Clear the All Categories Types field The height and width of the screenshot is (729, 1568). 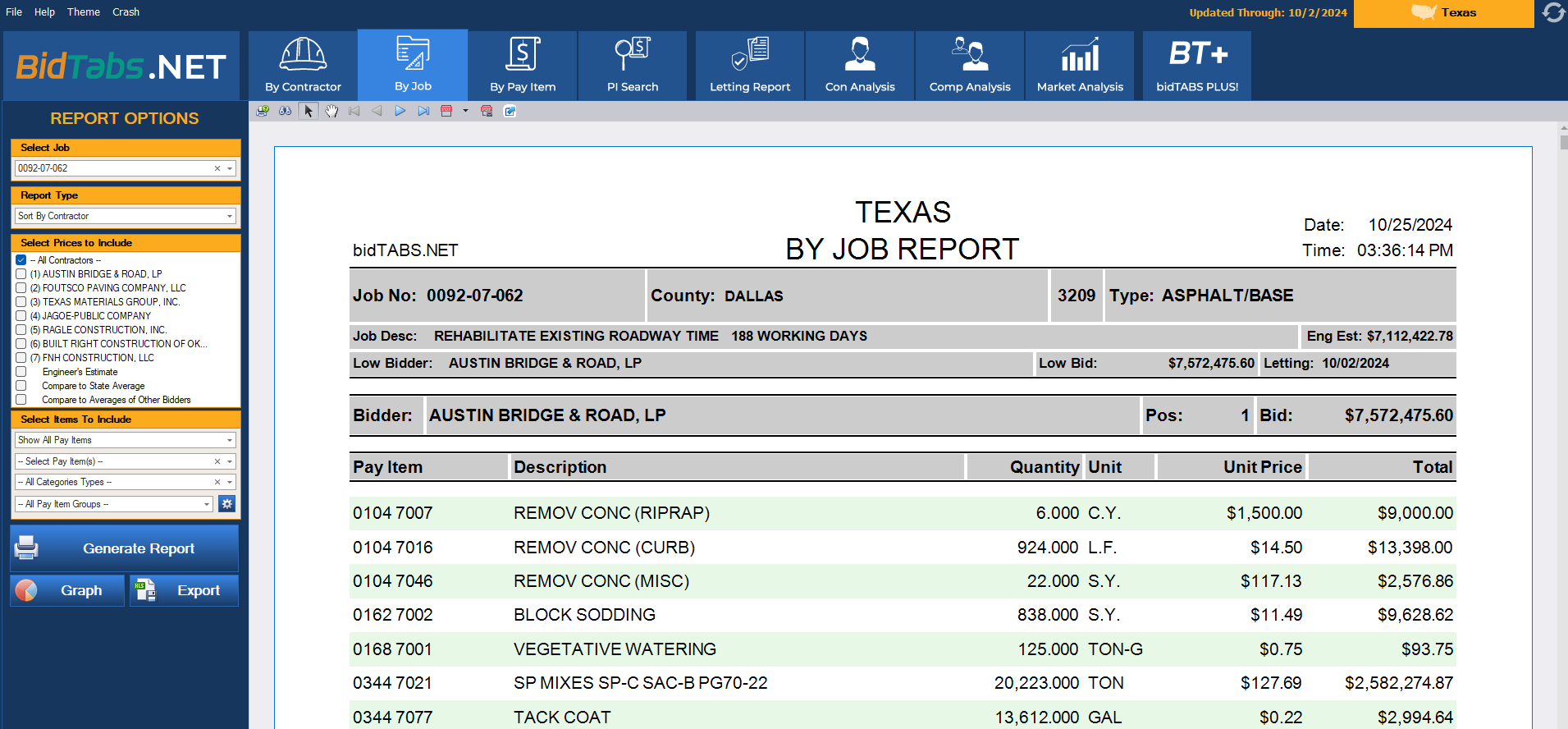coord(217,483)
